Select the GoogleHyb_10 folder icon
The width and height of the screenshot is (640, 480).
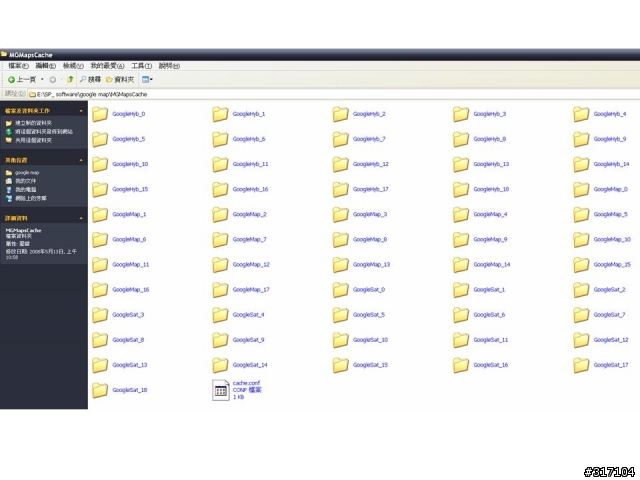(100, 164)
